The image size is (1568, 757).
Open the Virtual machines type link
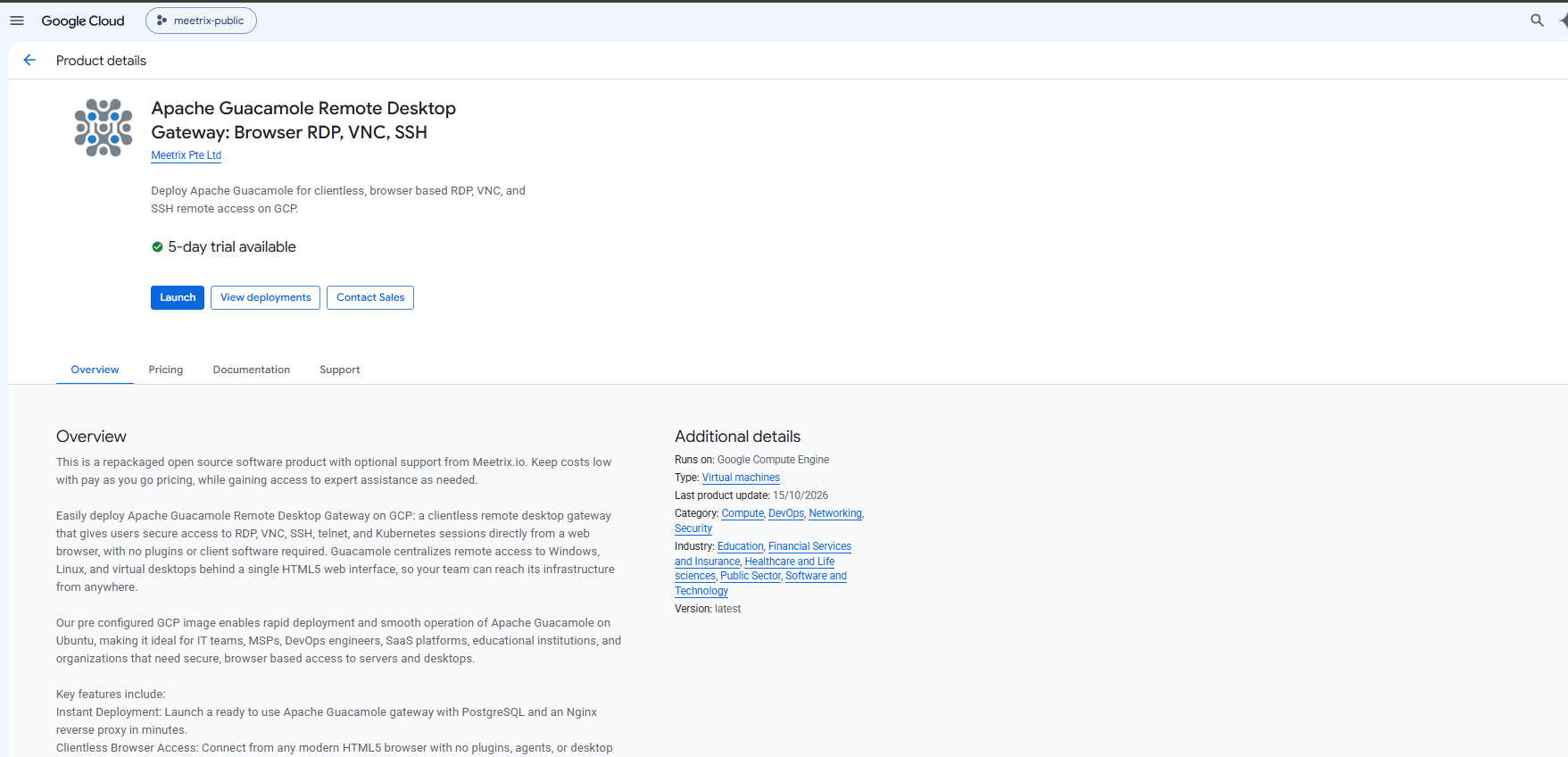pyautogui.click(x=741, y=478)
